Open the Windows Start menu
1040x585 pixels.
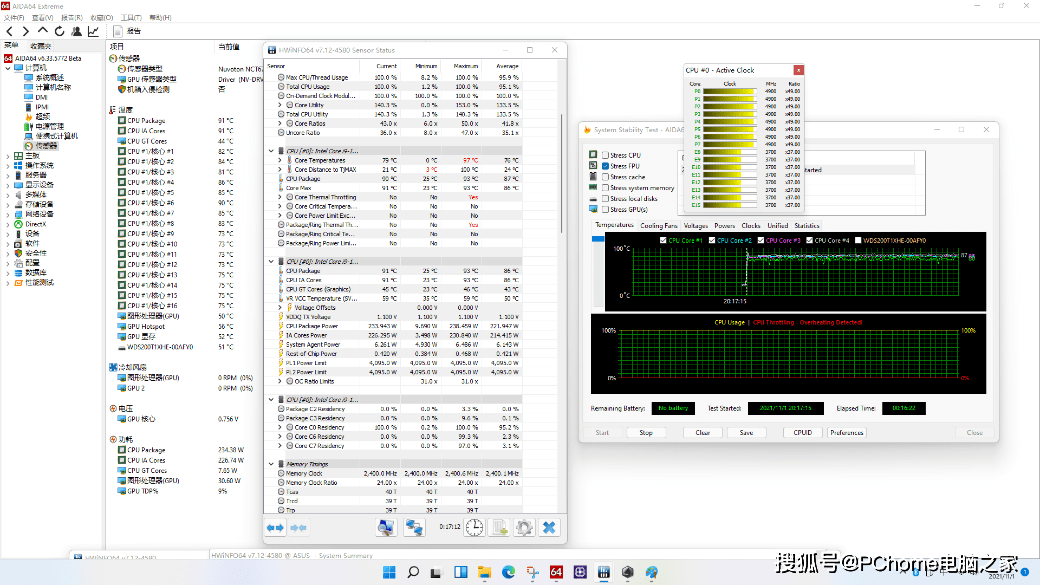[389, 572]
